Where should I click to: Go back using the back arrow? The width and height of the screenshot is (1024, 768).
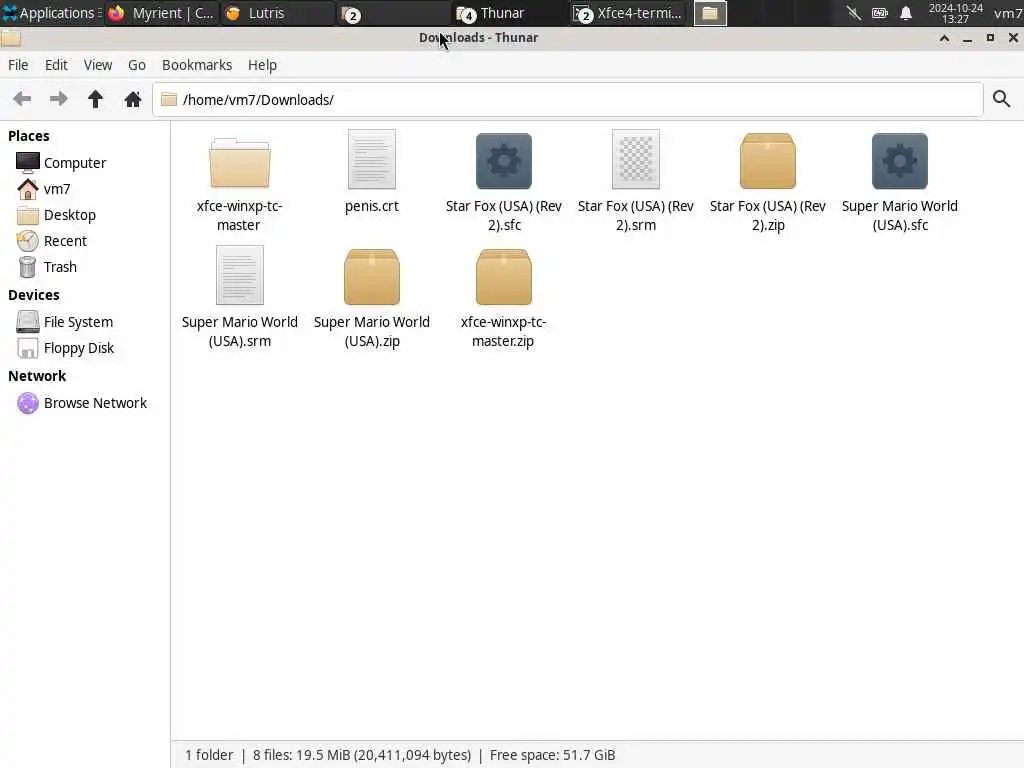(22, 99)
